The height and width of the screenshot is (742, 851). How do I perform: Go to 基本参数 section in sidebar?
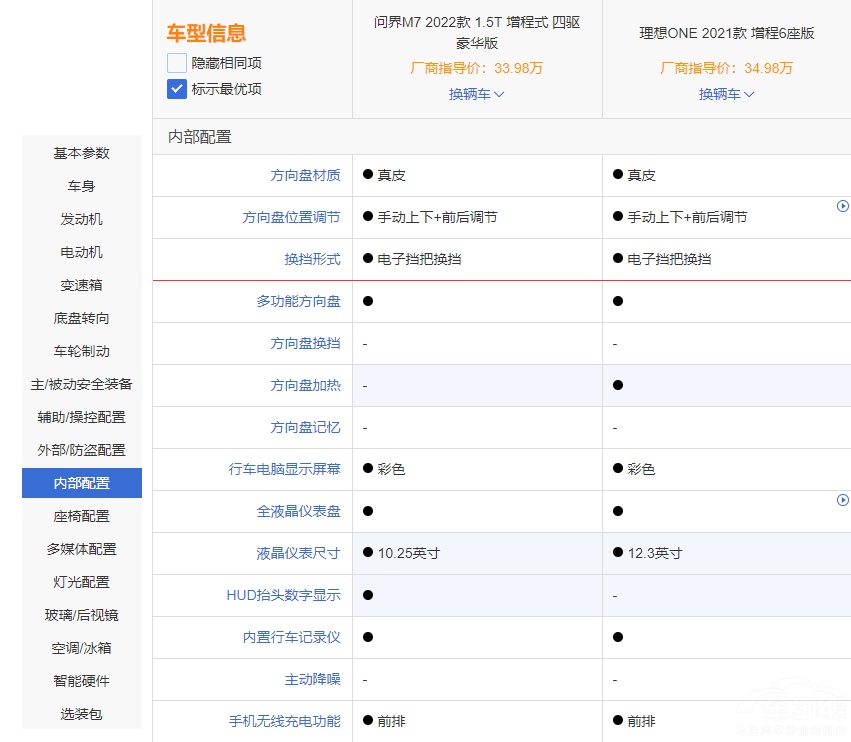[x=82, y=153]
